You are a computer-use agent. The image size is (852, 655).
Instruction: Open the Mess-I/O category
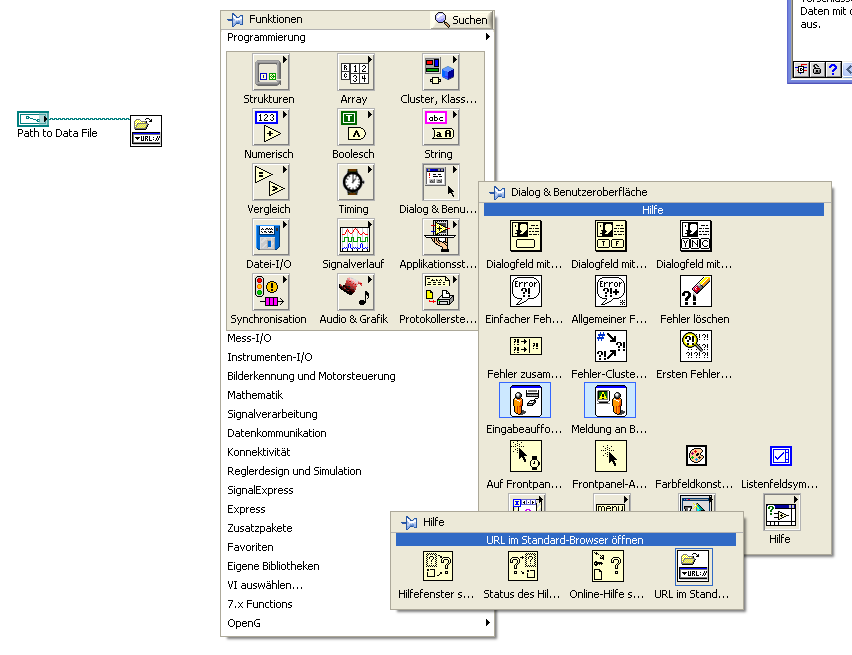tap(249, 338)
